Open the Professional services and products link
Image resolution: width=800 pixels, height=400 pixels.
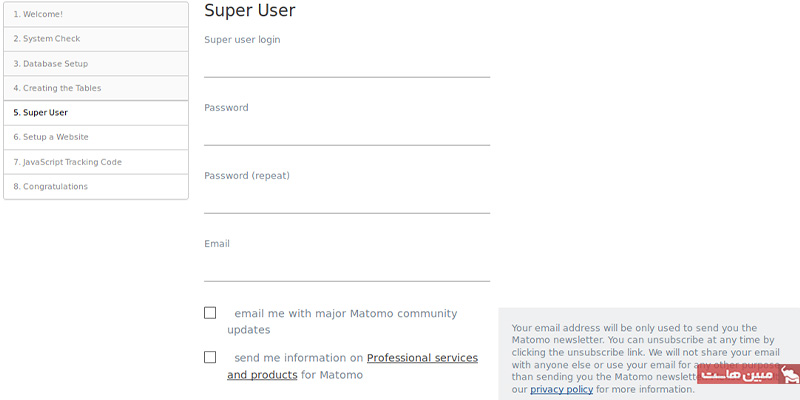(421, 358)
